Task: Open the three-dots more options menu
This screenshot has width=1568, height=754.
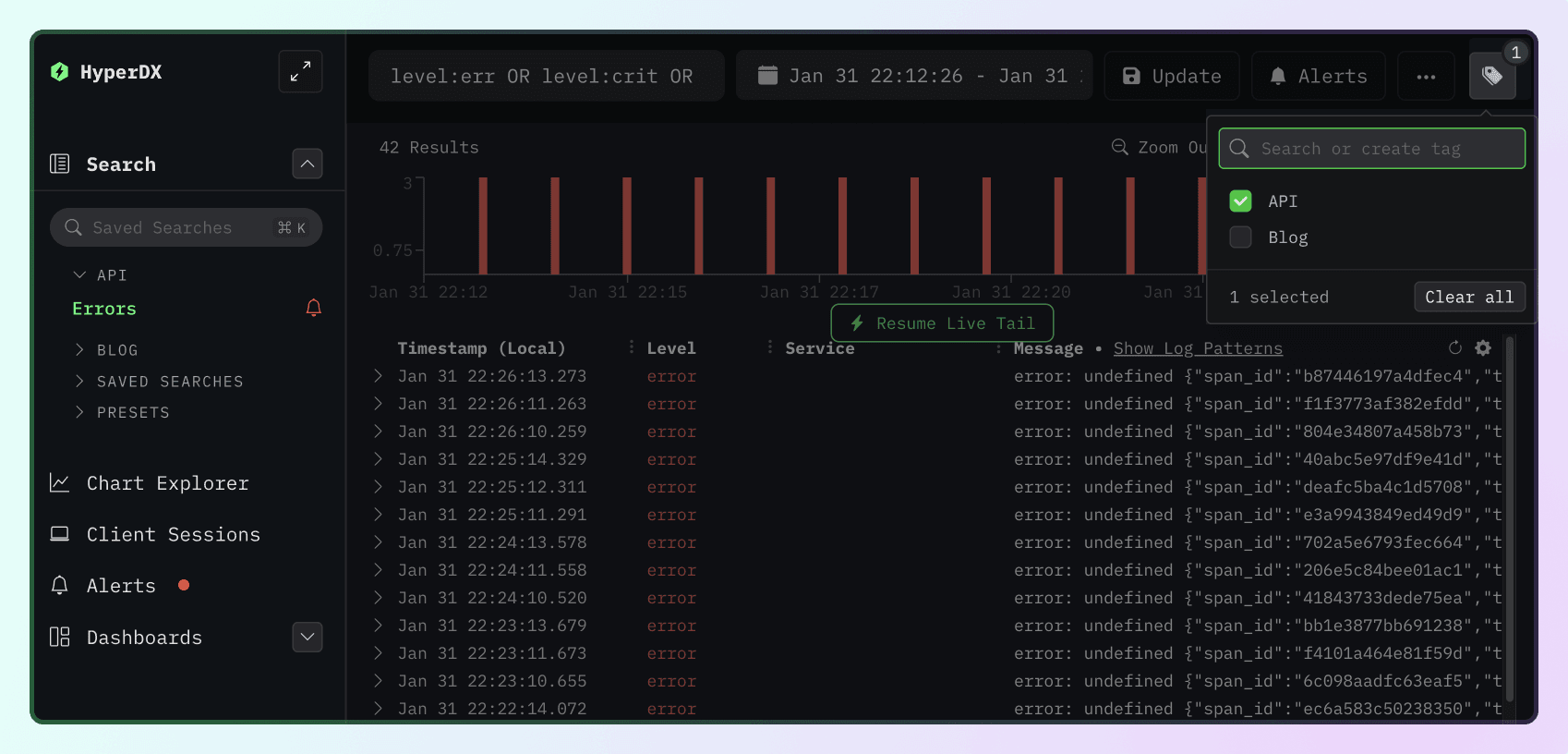Action: pyautogui.click(x=1426, y=77)
